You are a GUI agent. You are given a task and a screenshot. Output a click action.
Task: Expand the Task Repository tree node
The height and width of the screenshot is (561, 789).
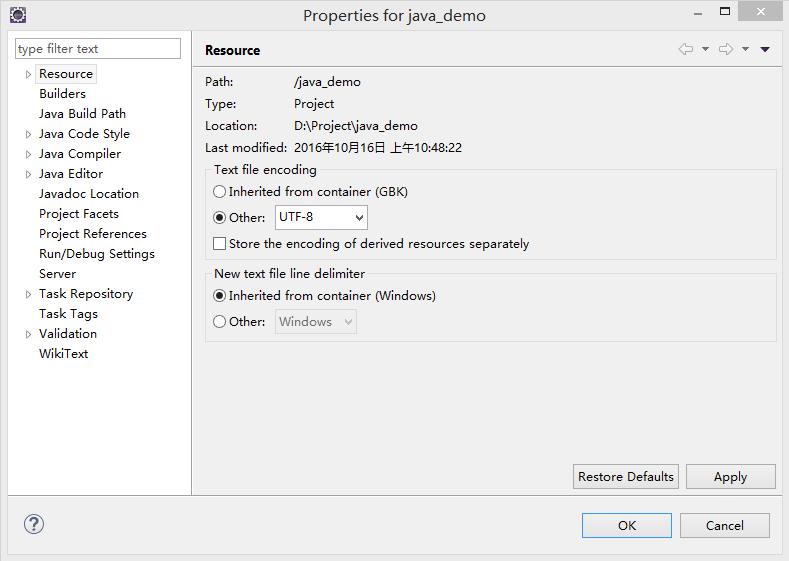[x=28, y=294]
